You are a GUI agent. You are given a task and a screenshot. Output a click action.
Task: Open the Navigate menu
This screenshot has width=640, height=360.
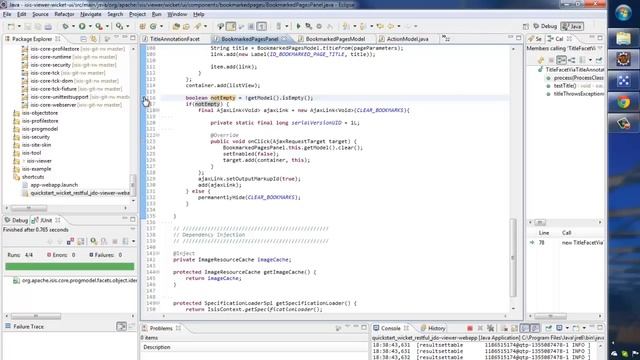pos(91,14)
